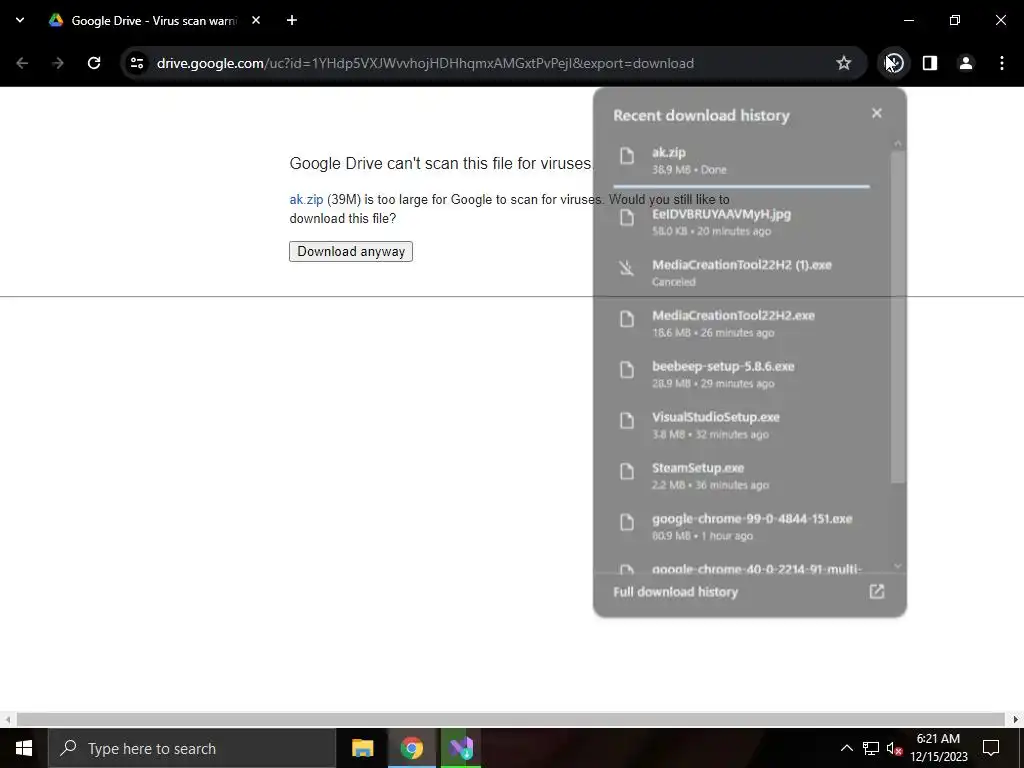Open the notification center icon
Viewport: 1024px width, 768px height.
[x=991, y=748]
